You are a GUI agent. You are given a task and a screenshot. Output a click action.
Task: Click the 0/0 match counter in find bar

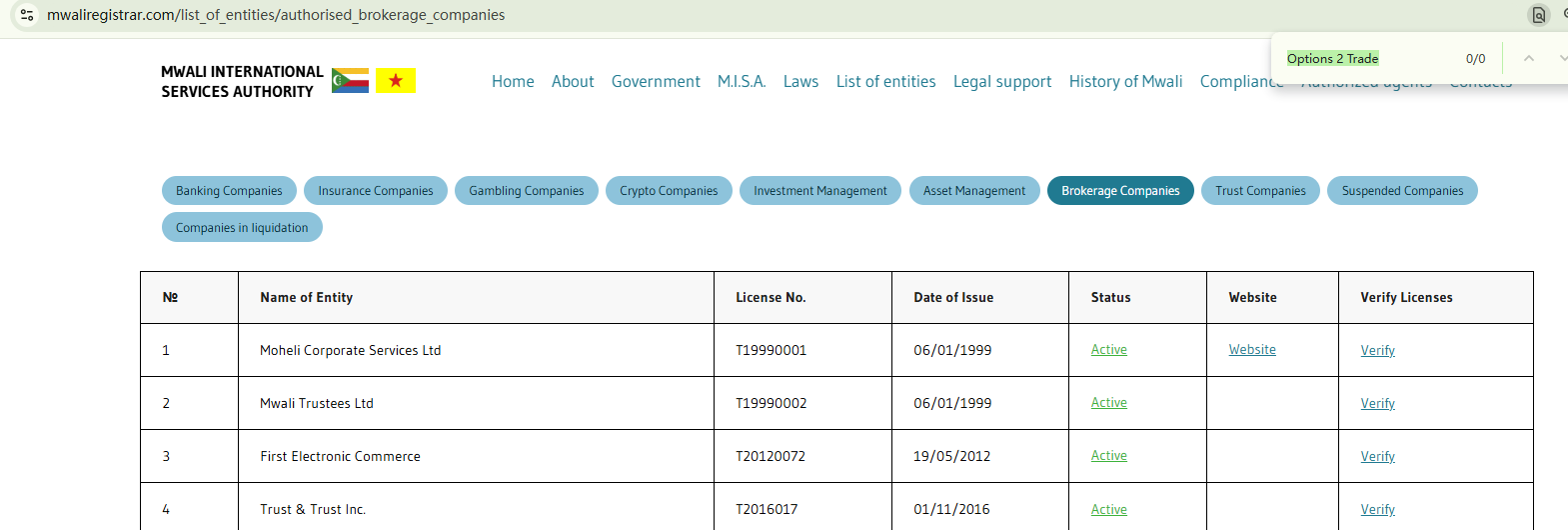(1475, 59)
